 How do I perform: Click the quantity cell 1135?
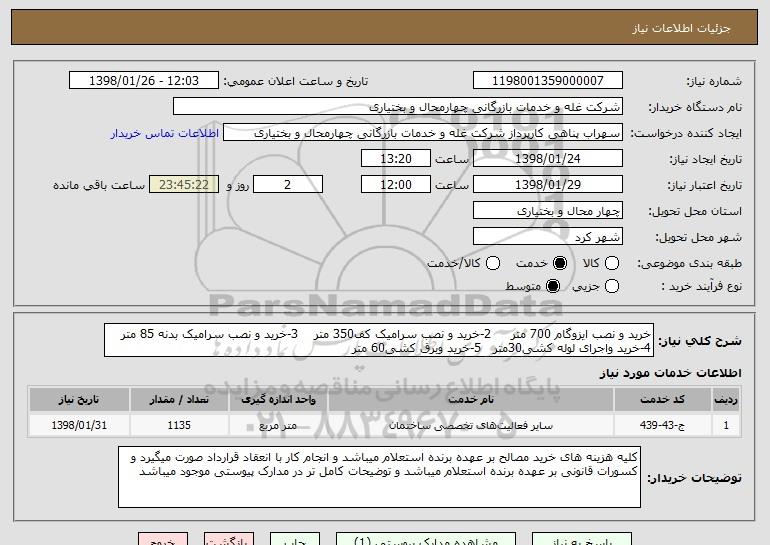[x=179, y=425]
